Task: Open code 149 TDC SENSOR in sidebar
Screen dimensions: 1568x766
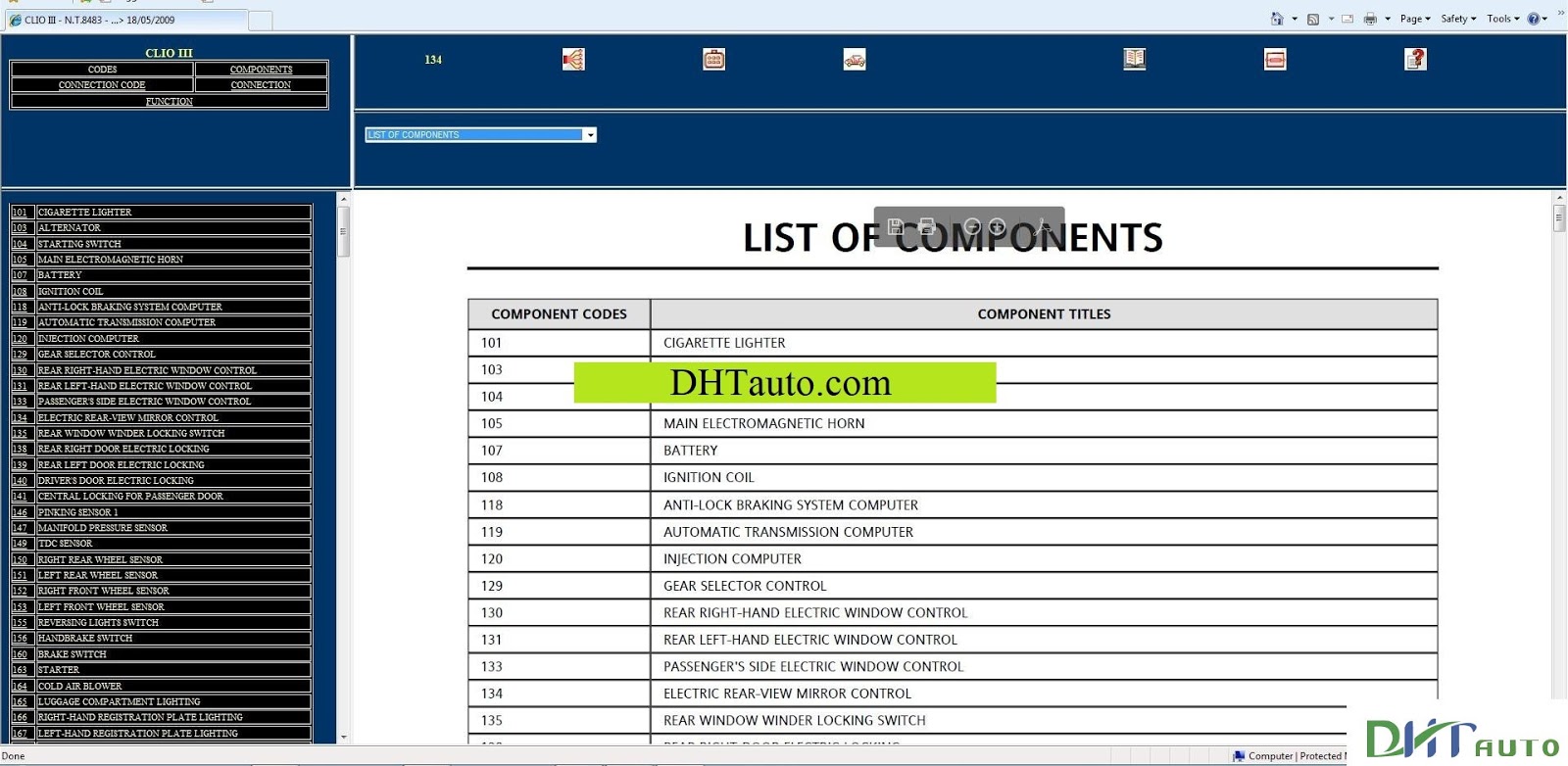Action: [x=162, y=544]
